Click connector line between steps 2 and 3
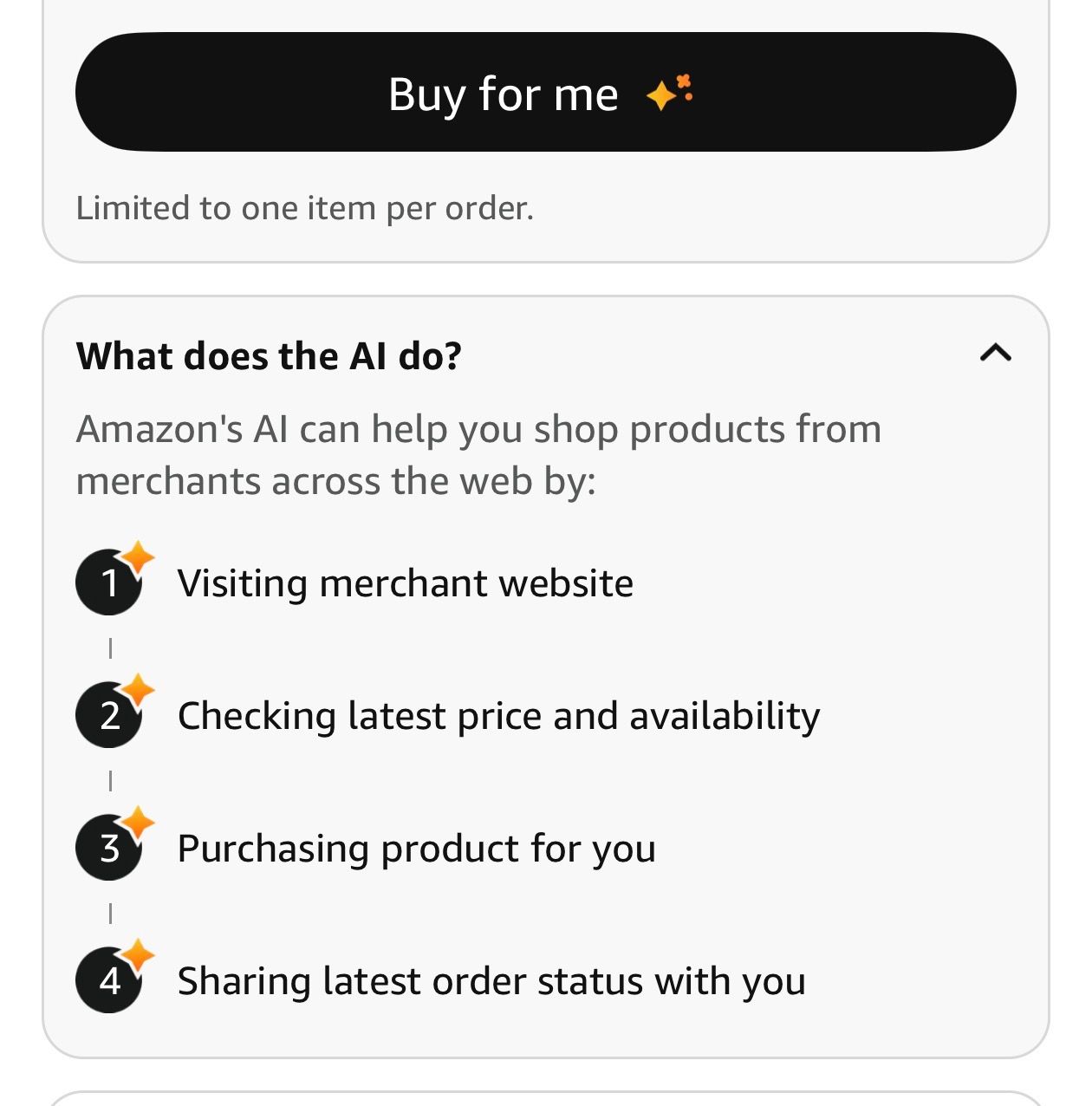 click(110, 781)
